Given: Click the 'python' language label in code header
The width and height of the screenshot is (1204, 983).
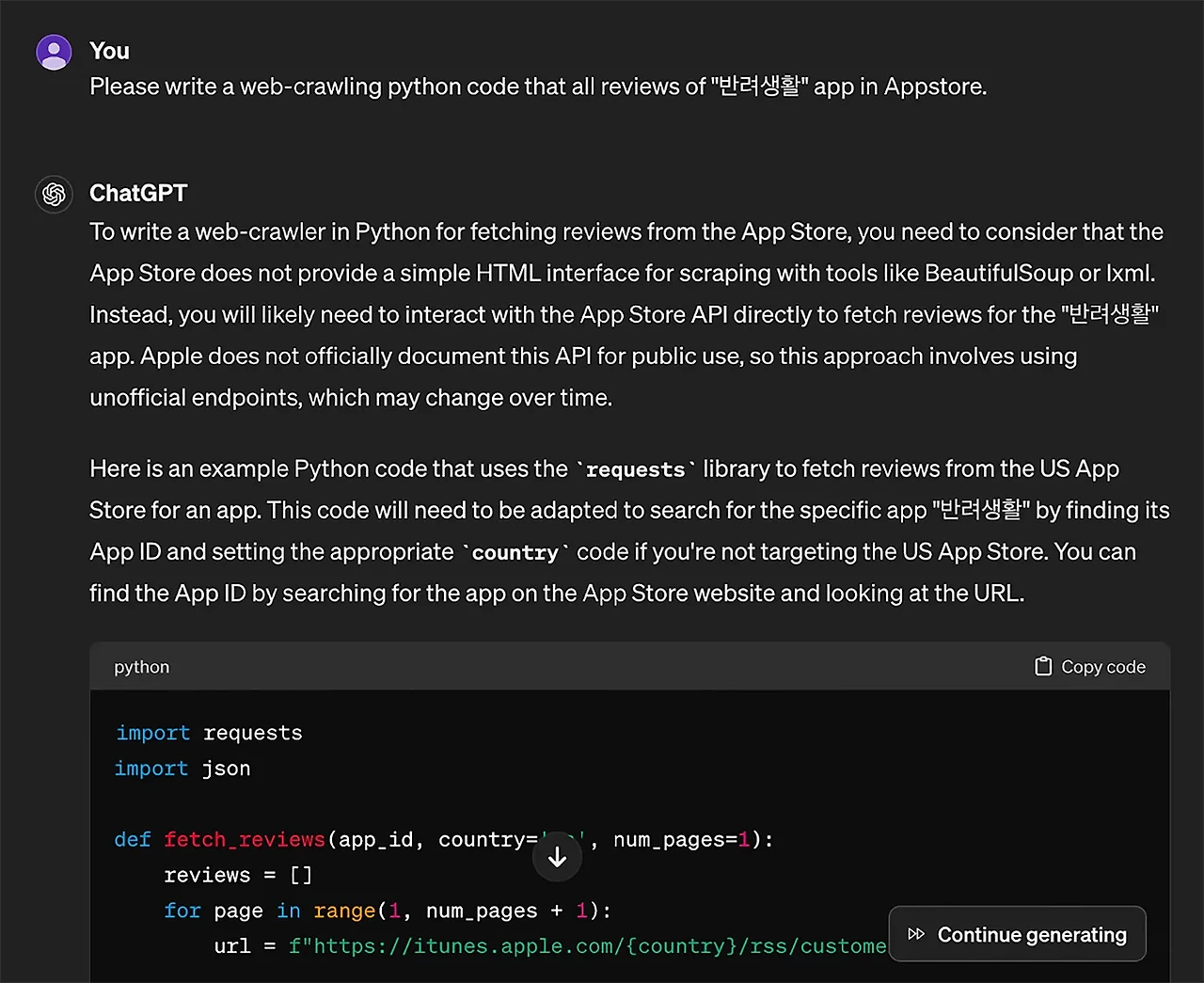Looking at the screenshot, I should (142, 667).
